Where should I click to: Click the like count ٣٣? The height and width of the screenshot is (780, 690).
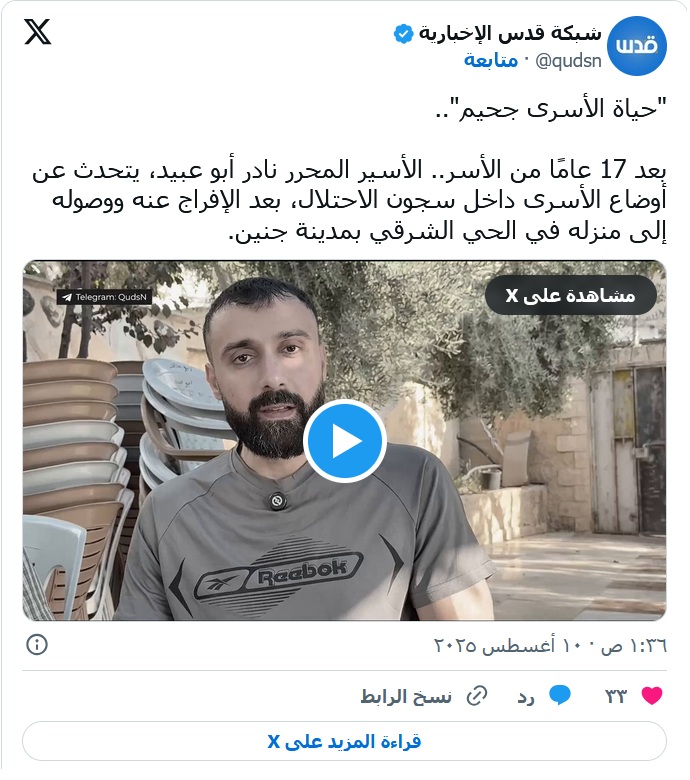point(615,696)
